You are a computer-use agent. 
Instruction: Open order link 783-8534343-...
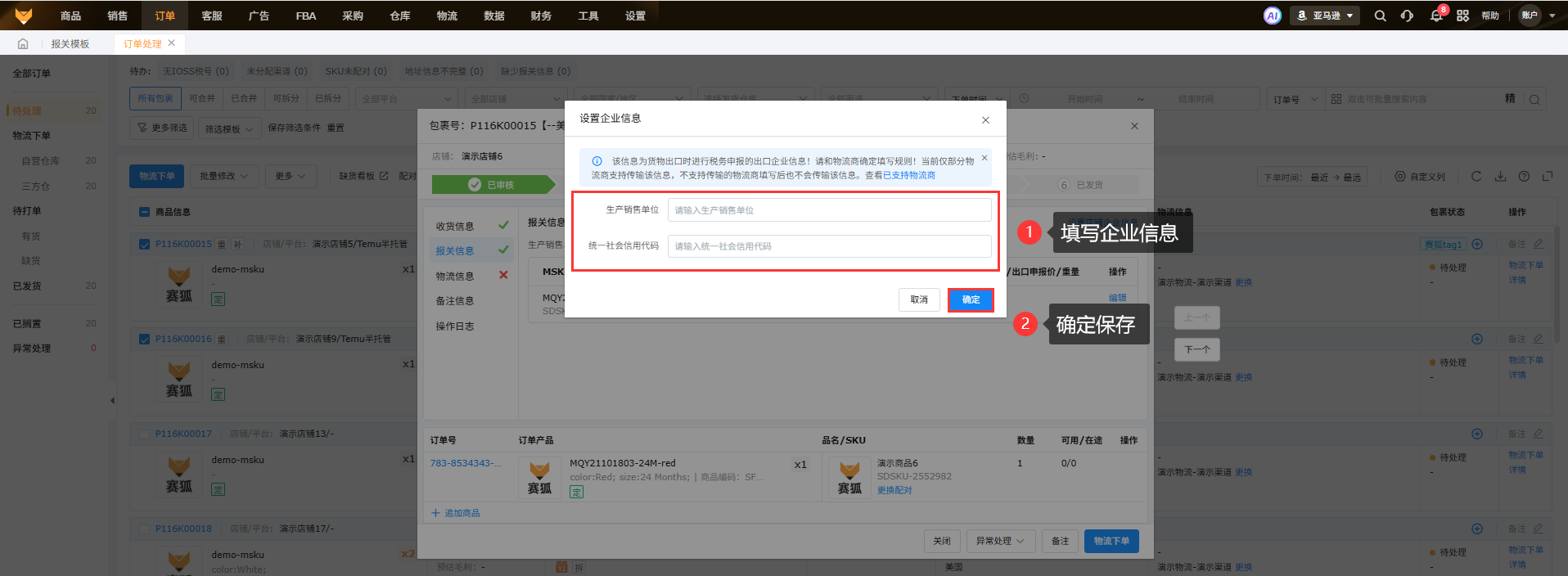coord(466,463)
